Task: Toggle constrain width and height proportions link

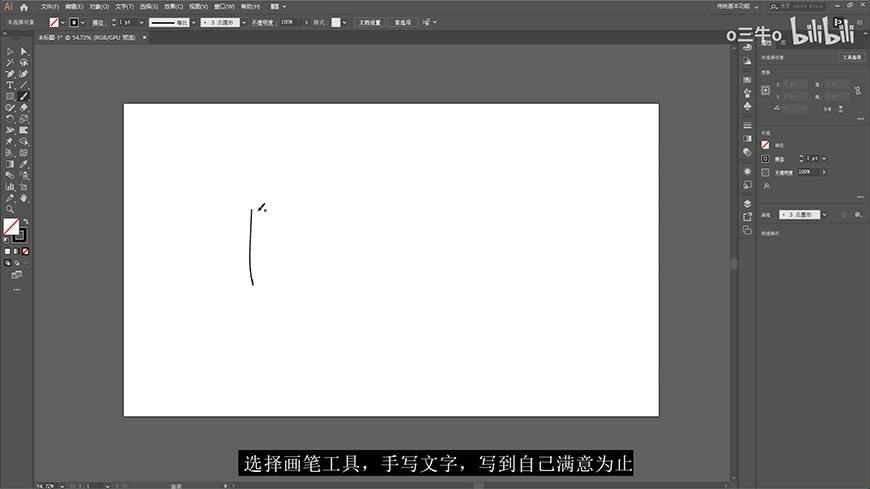Action: pyautogui.click(x=857, y=90)
